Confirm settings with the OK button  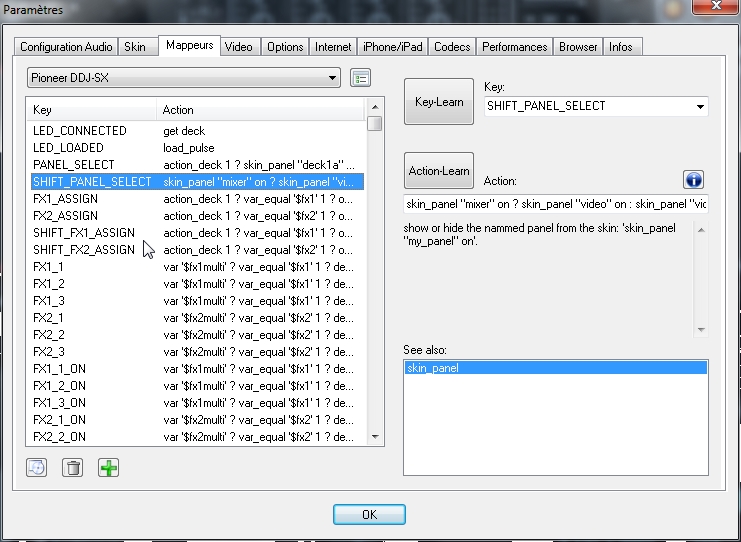[x=369, y=514]
